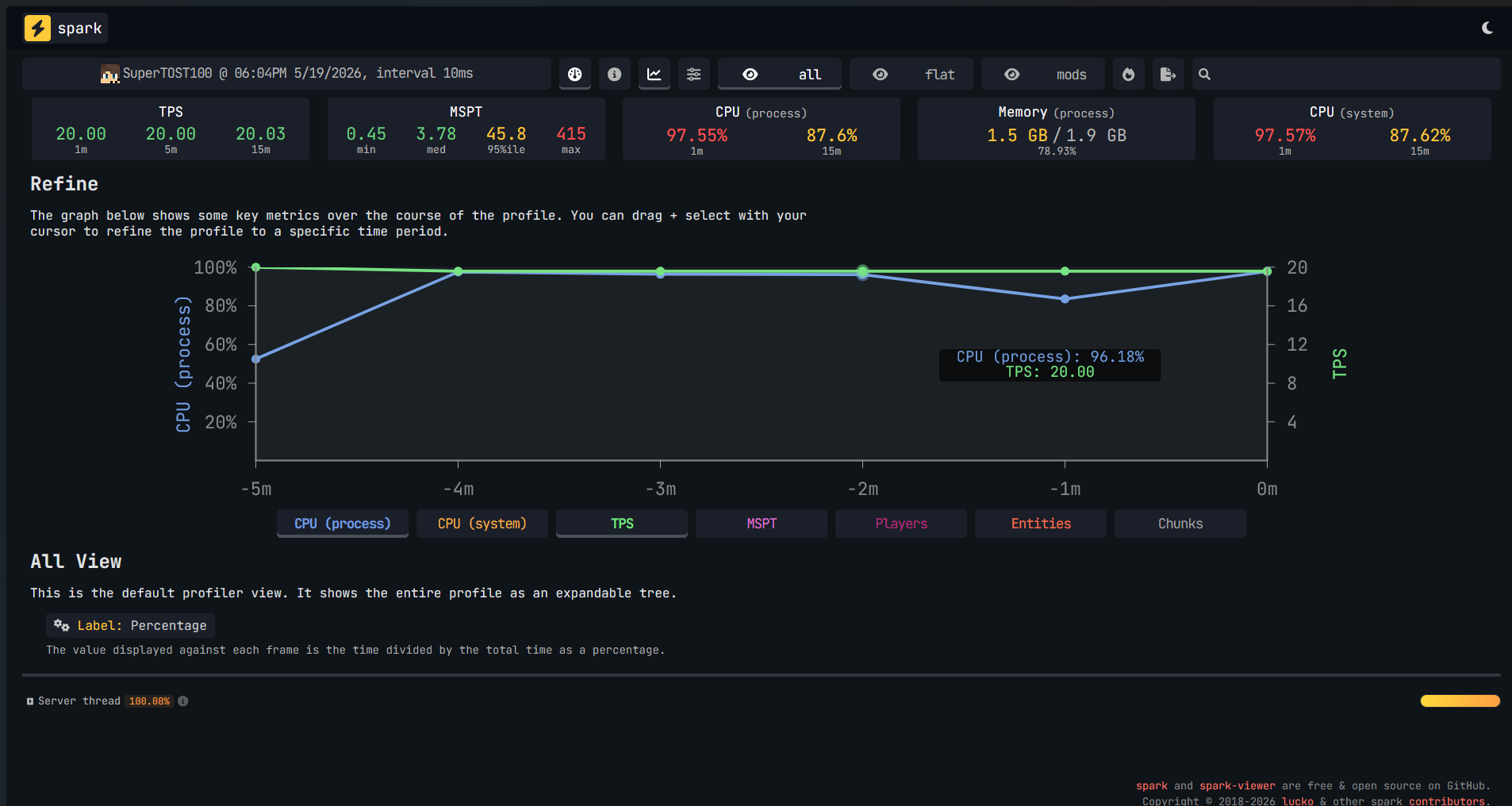Click the MSPT min value 0.45
The height and width of the screenshot is (806, 1512).
pos(366,134)
